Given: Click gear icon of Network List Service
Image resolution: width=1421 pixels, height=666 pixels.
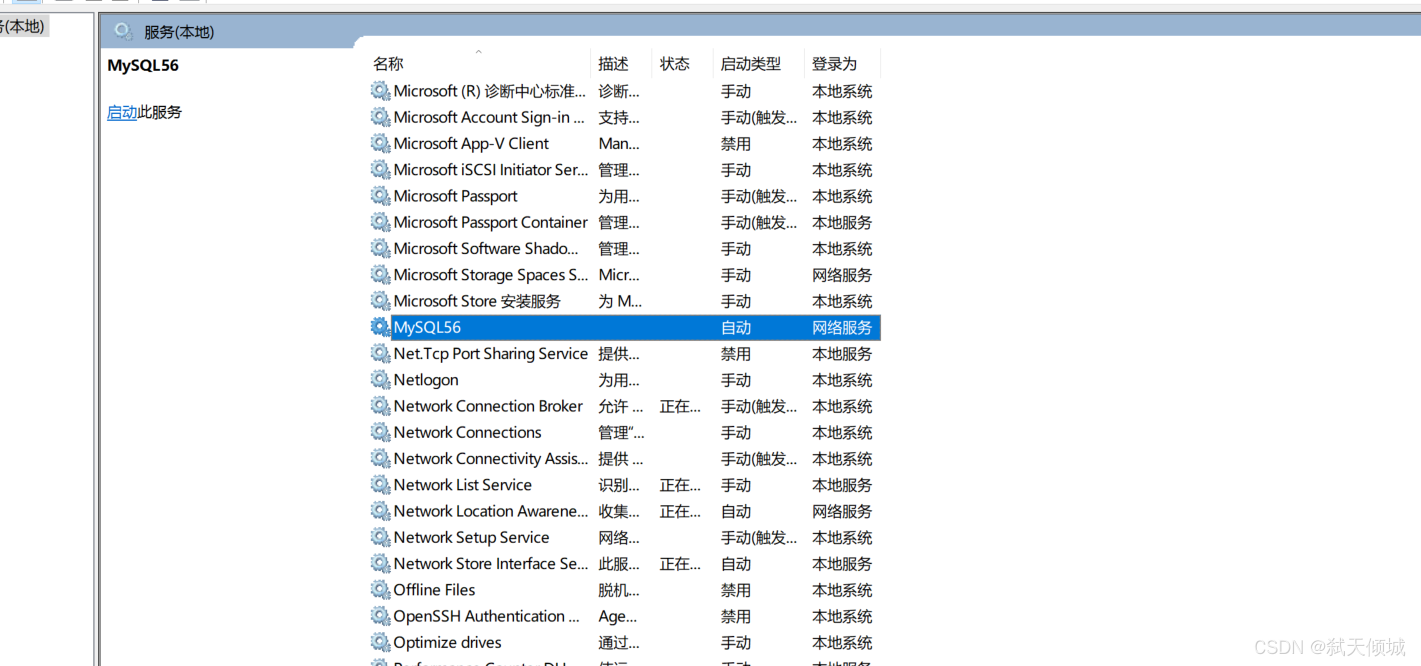Looking at the screenshot, I should click(380, 485).
